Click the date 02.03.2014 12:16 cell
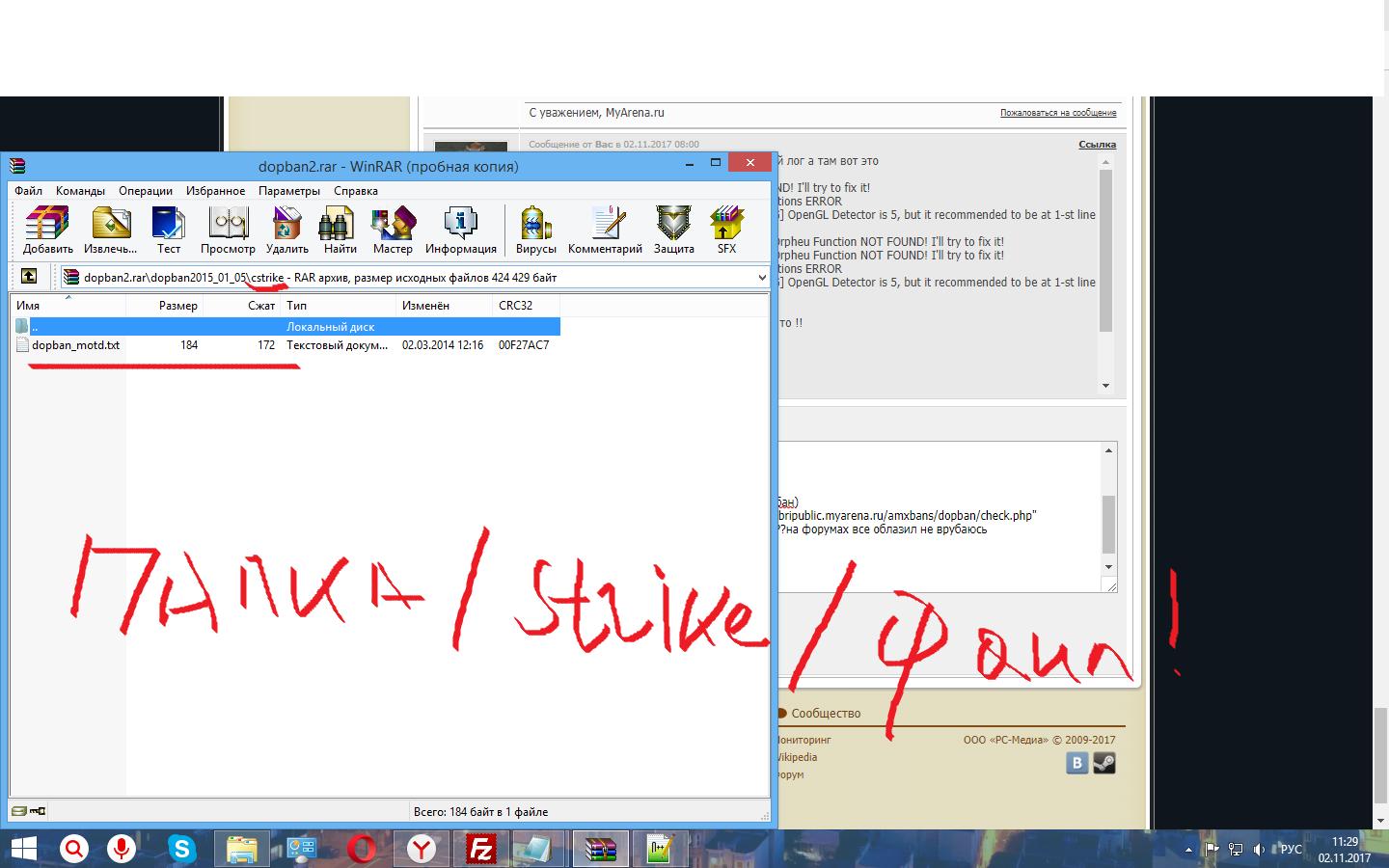 443,345
